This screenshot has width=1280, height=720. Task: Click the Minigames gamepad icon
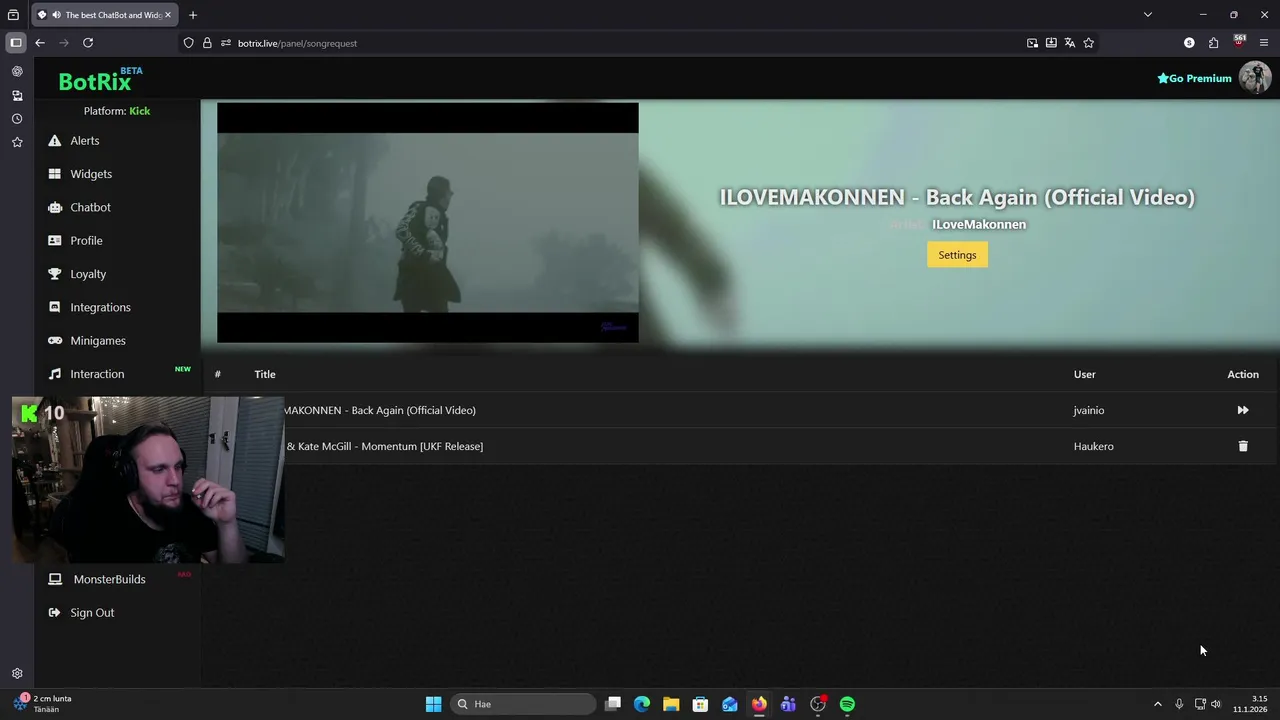tap(54, 341)
